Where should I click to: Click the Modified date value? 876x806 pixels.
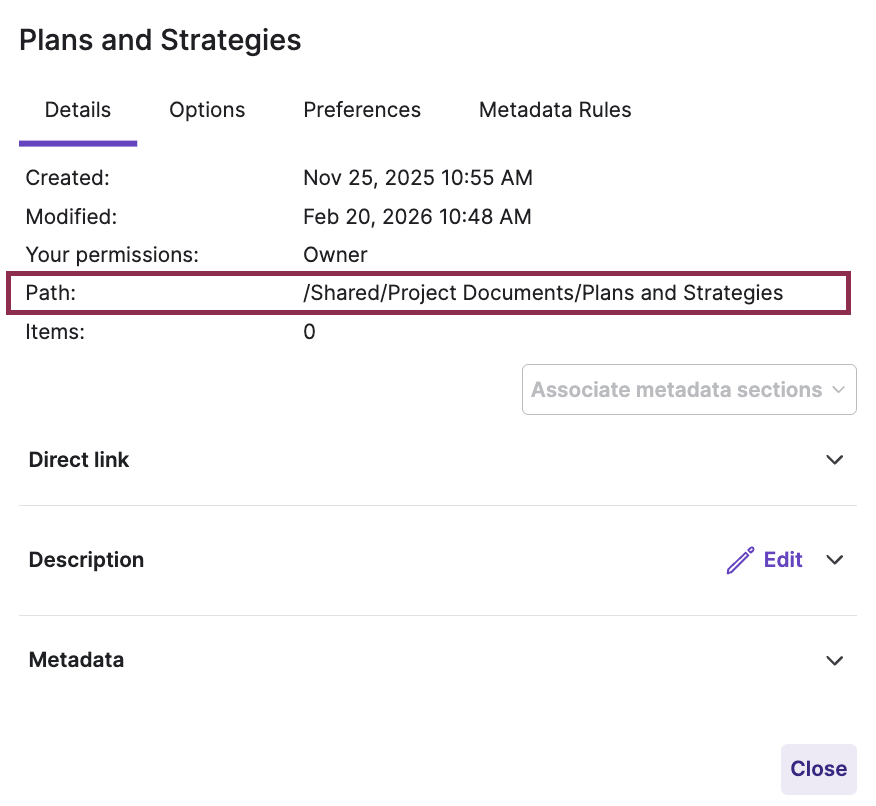tap(417, 216)
